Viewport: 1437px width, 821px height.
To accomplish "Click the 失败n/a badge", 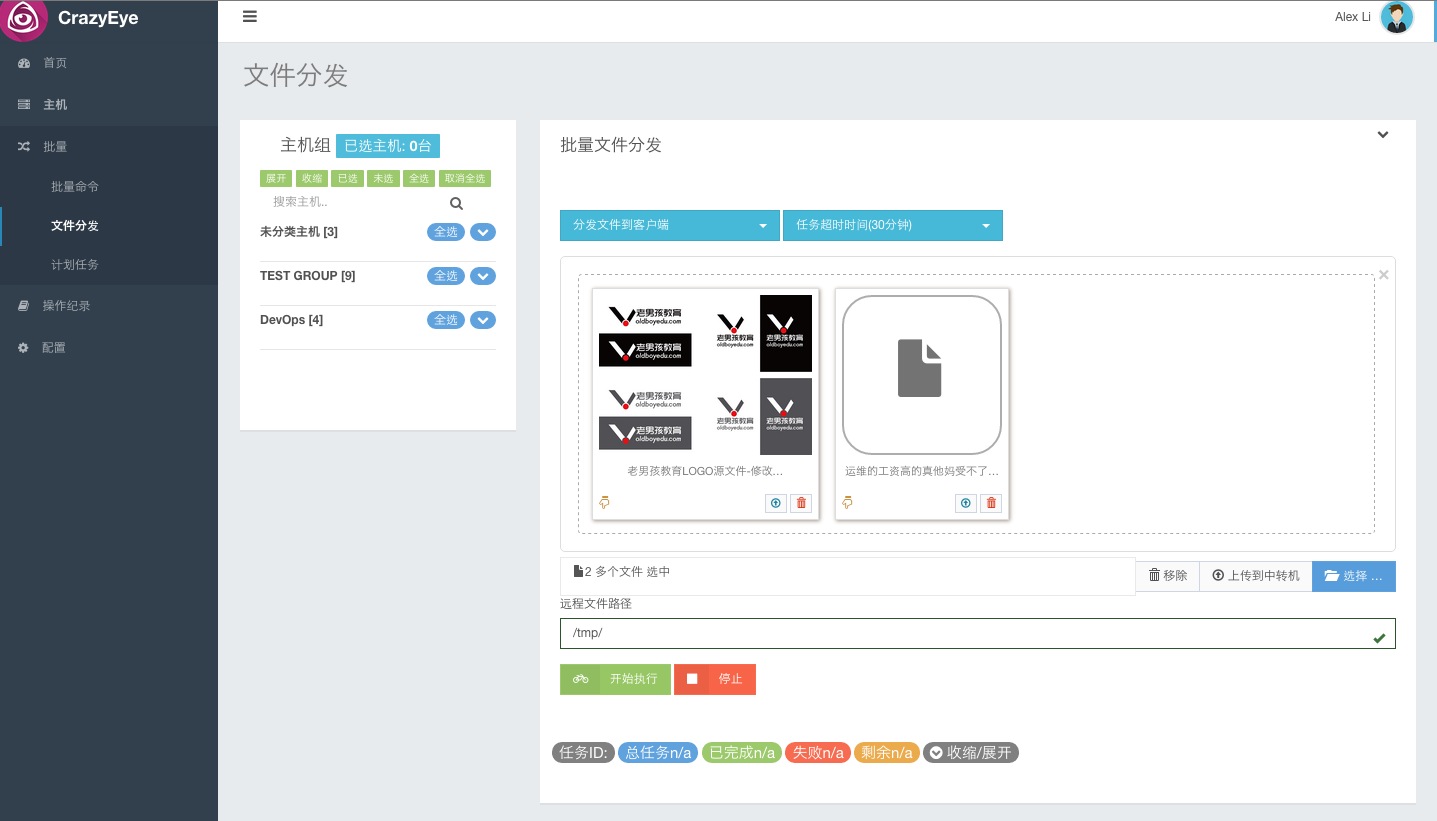I will 818,753.
